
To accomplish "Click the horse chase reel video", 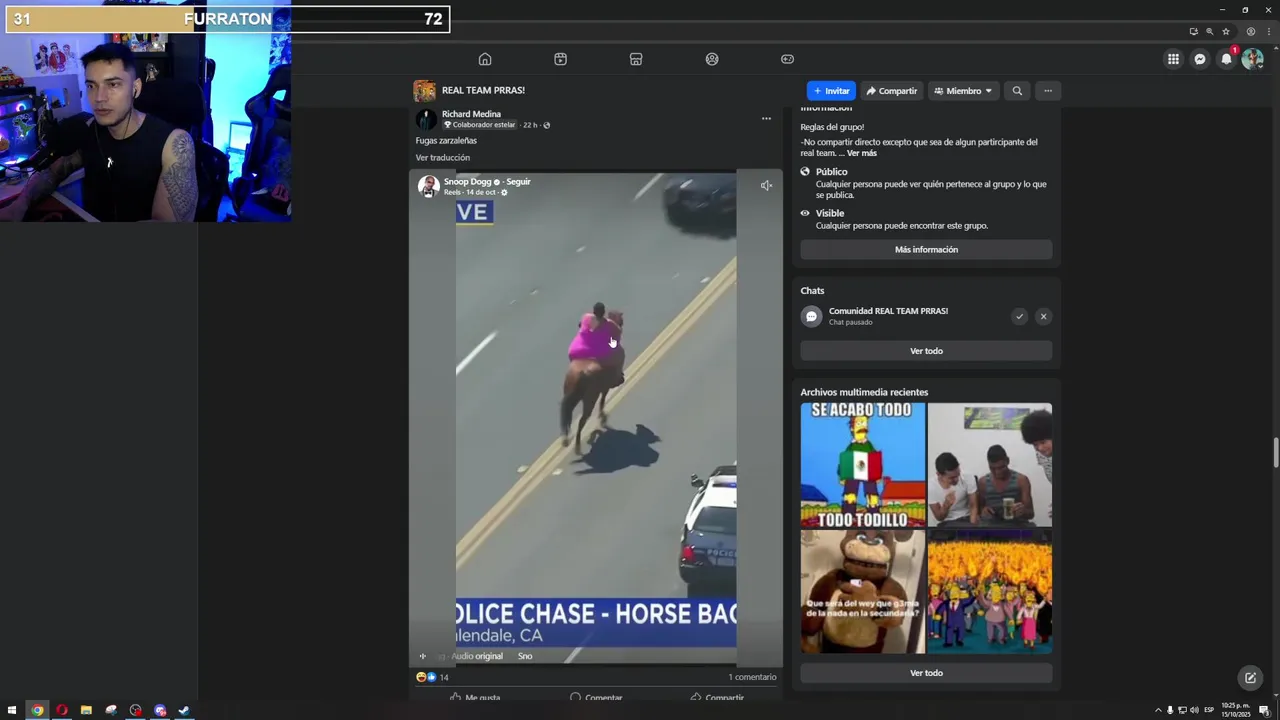I will [x=596, y=418].
